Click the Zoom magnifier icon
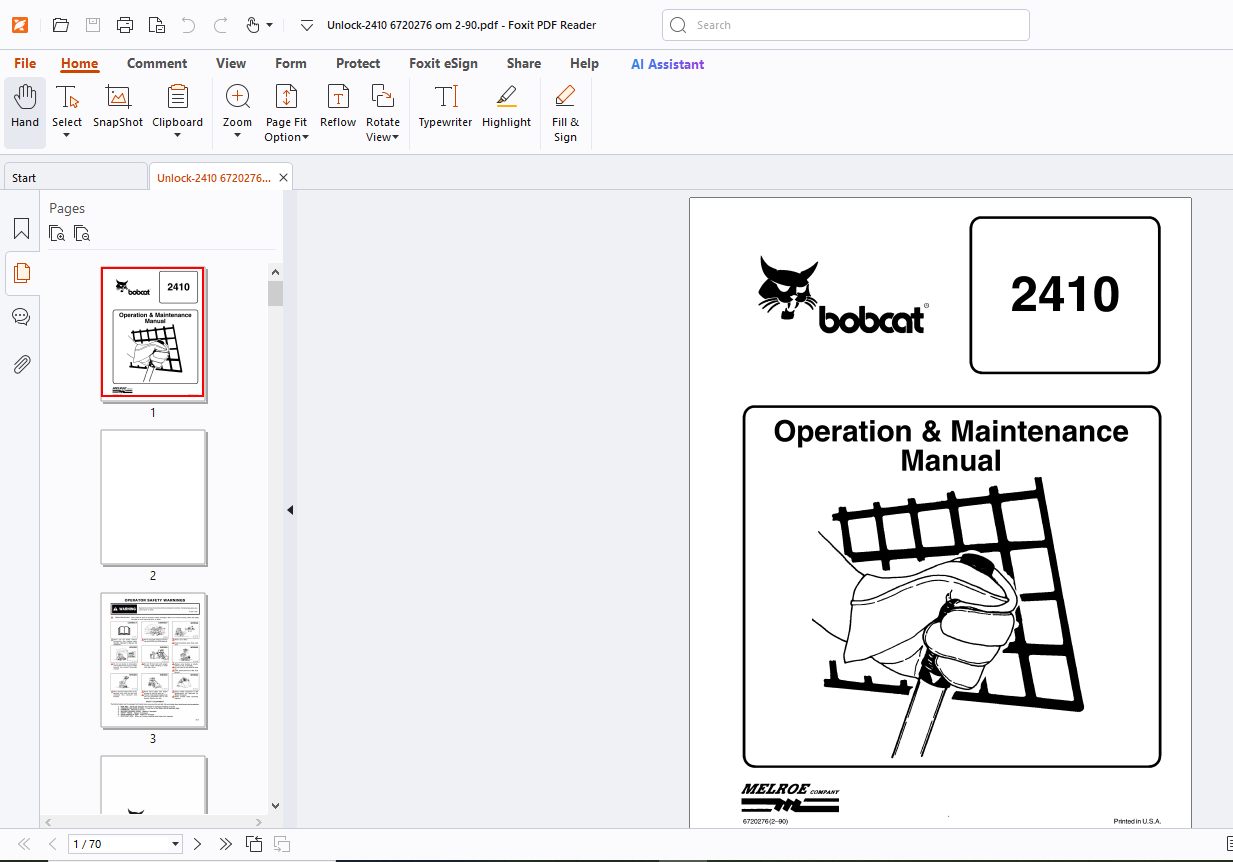 tap(238, 96)
